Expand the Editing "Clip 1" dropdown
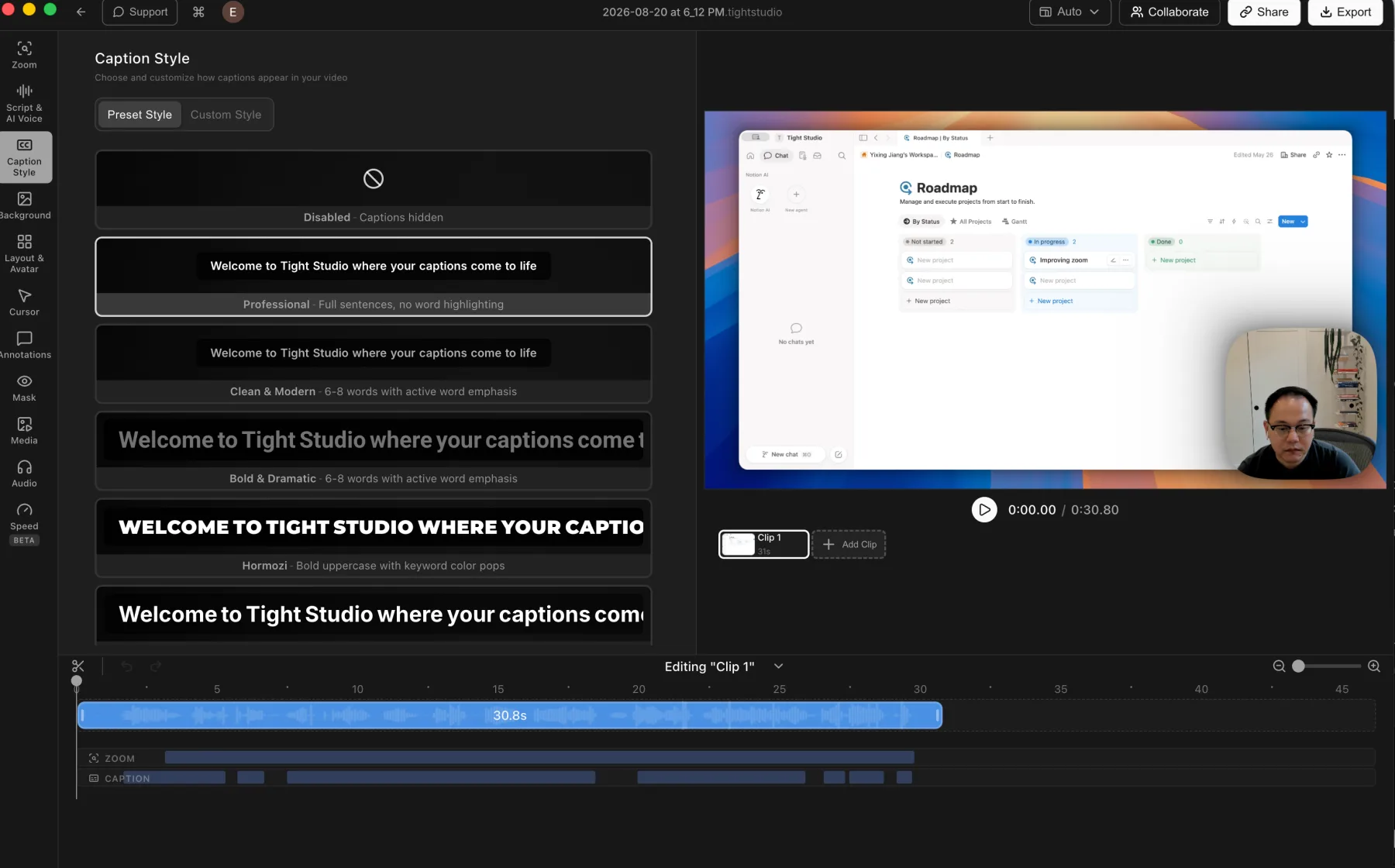 [x=779, y=666]
